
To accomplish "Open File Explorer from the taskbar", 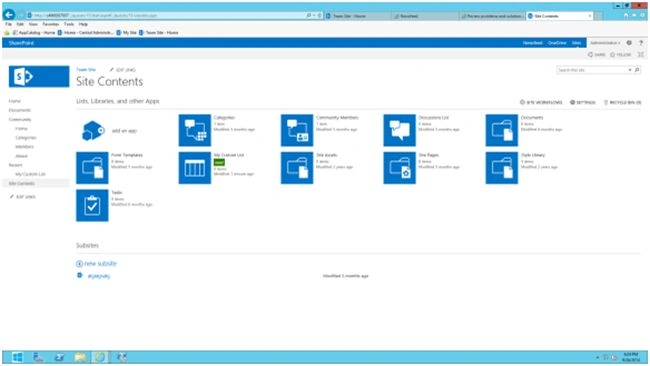I will (80, 357).
